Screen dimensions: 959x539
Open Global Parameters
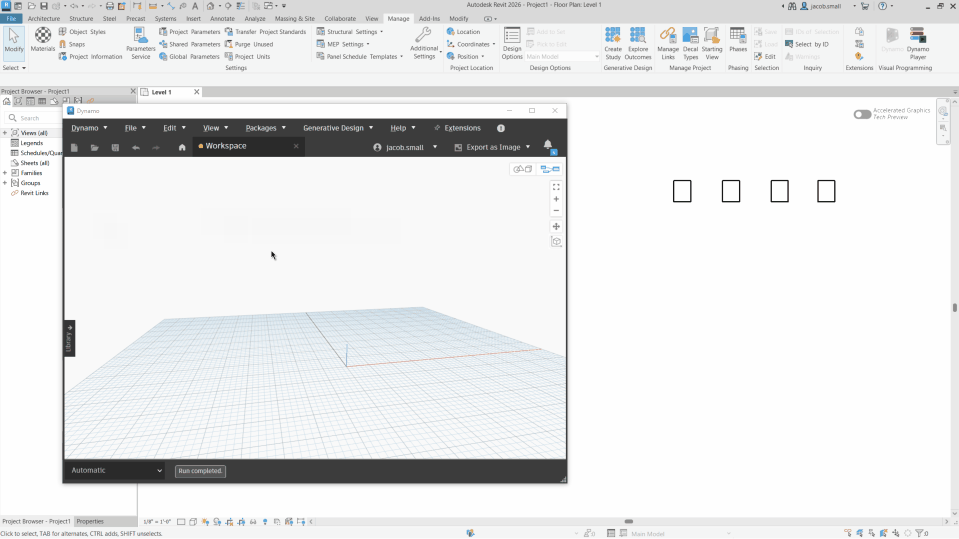click(x=189, y=56)
